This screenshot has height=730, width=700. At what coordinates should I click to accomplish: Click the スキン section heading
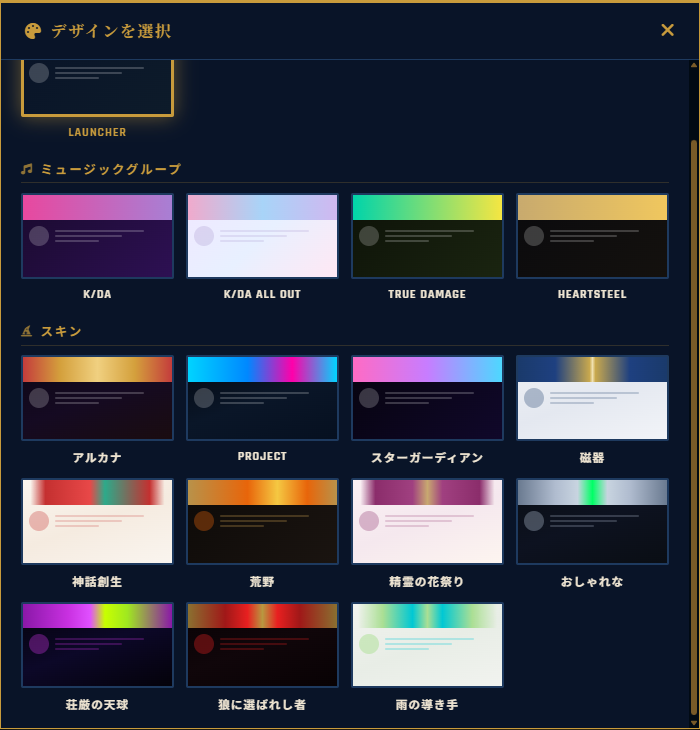[61, 331]
